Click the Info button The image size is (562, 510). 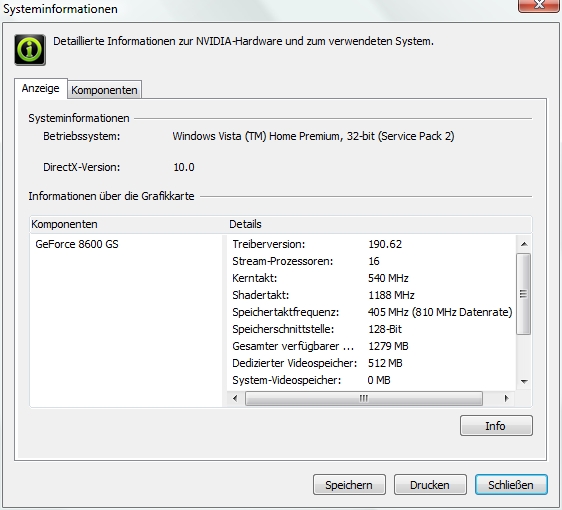point(496,426)
